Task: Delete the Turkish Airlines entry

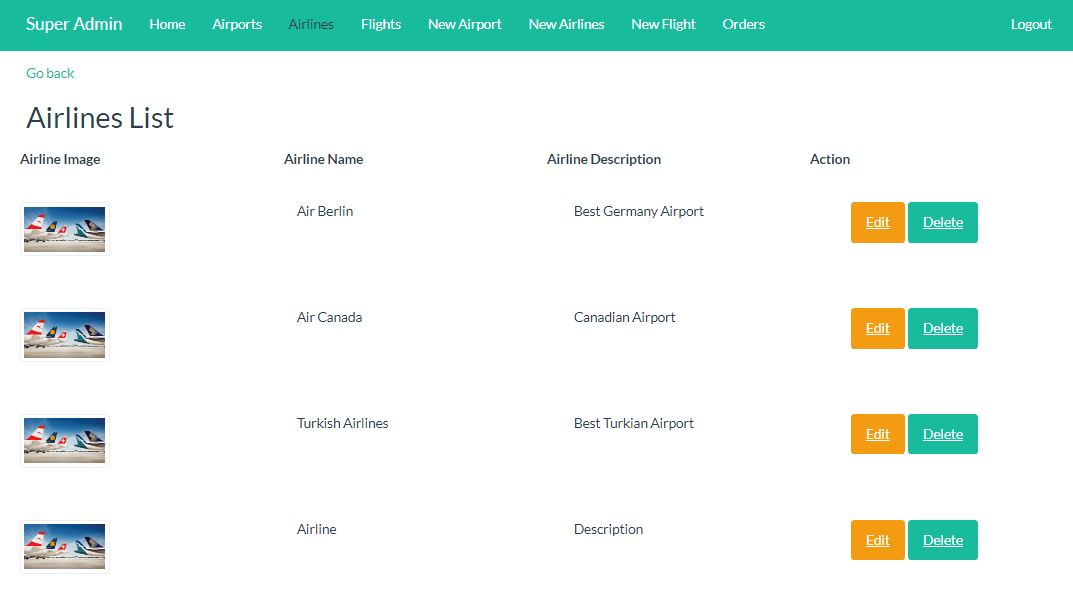Action: click(942, 434)
